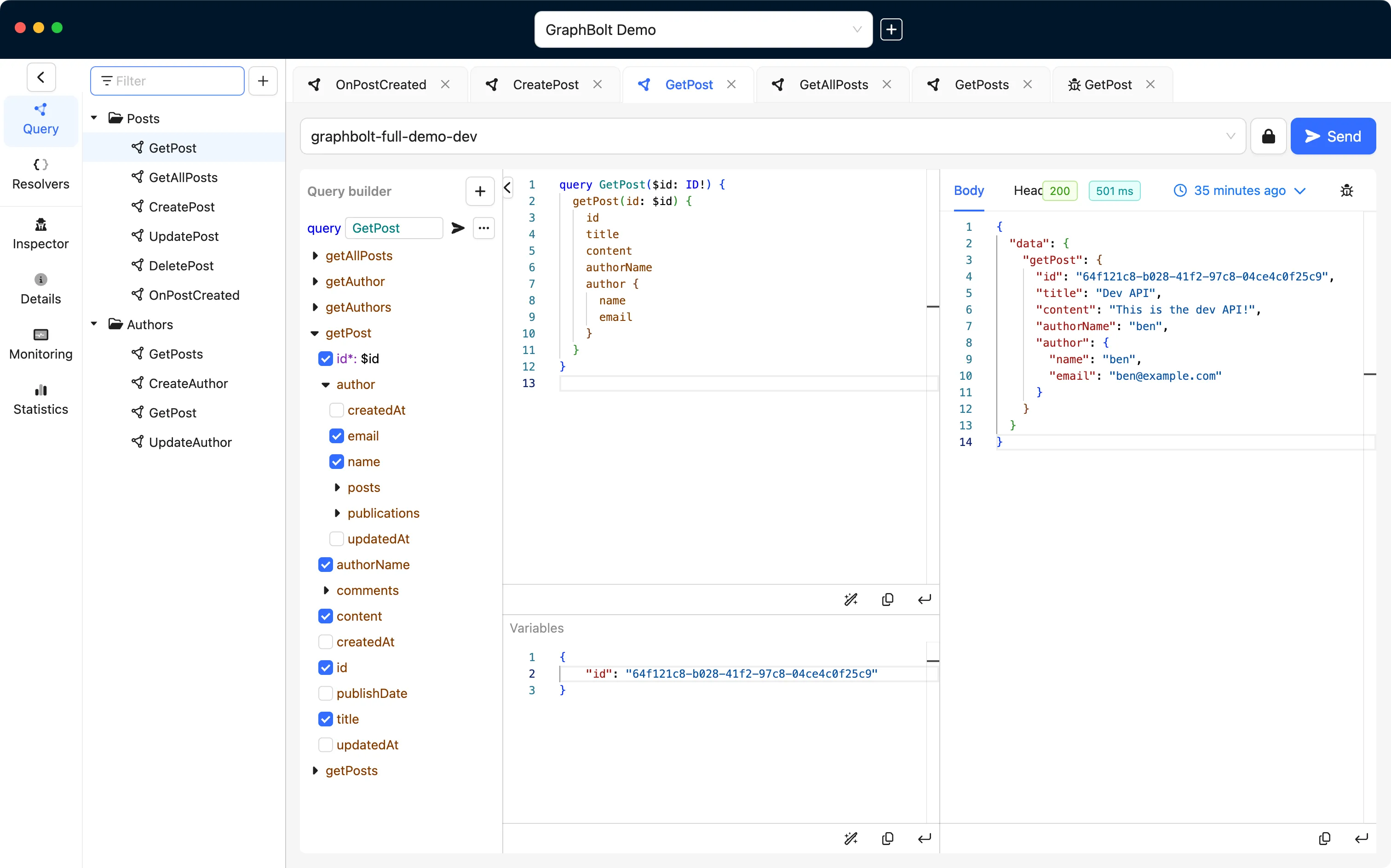This screenshot has width=1391, height=868.
Task: Collapse the Posts folder
Action: click(94, 118)
